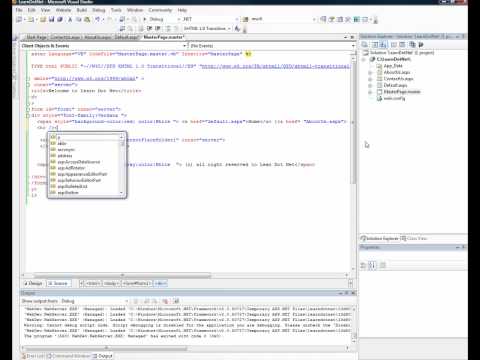Click the Solution Explorer View Designer icon
Screen dimensions: 480x360
[x=402, y=45]
